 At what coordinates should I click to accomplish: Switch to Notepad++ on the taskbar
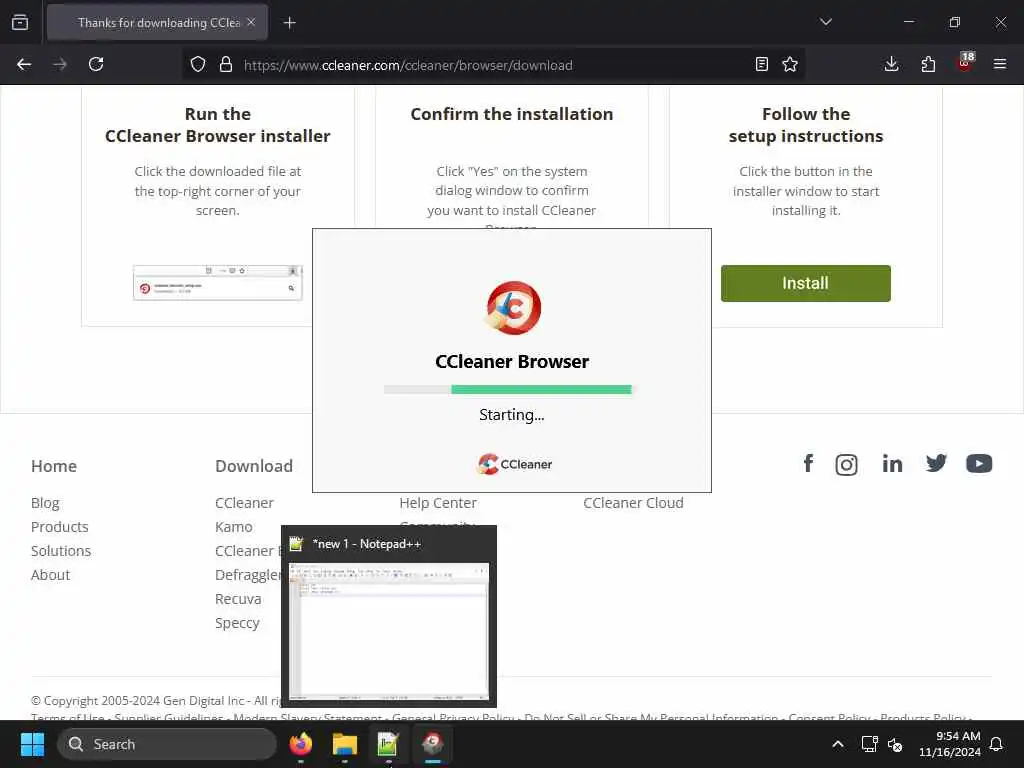[x=388, y=744]
